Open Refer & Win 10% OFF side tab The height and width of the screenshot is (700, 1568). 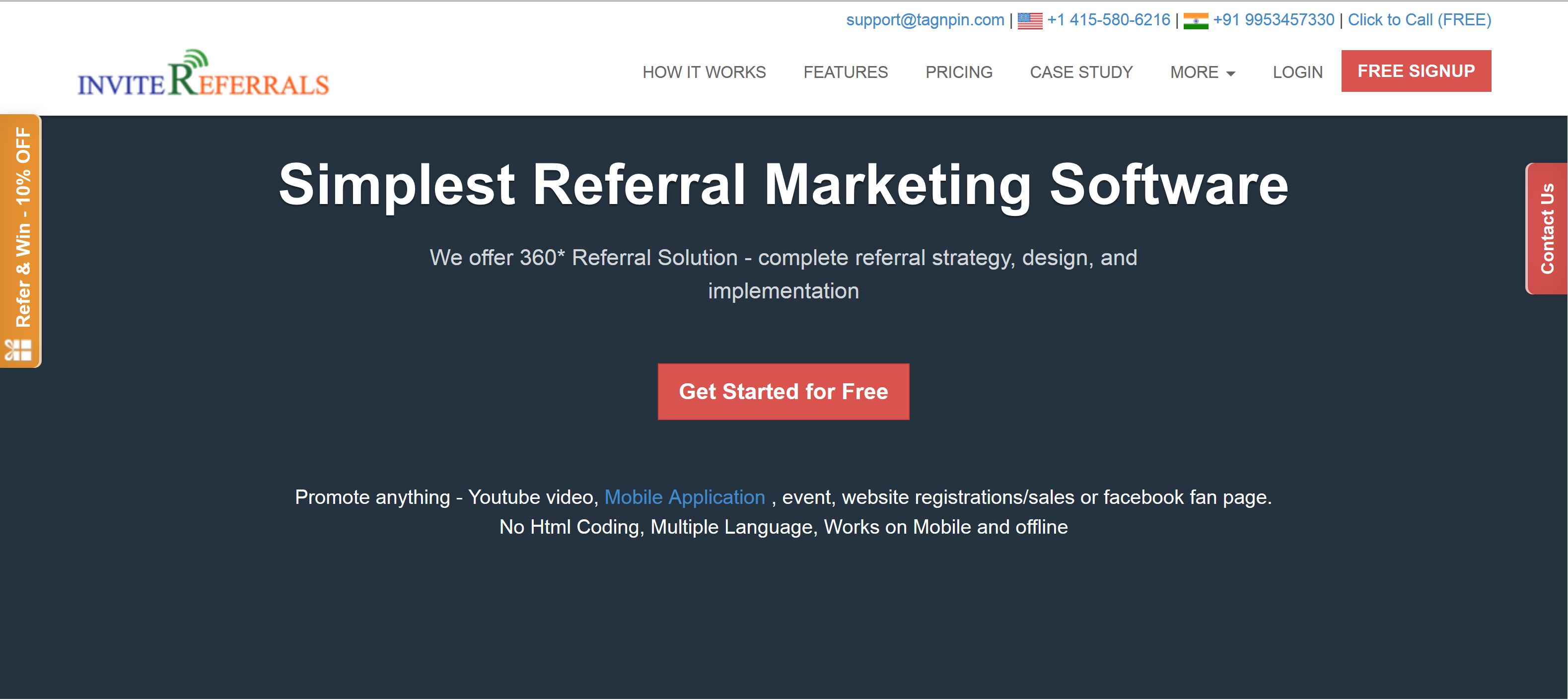[21, 241]
